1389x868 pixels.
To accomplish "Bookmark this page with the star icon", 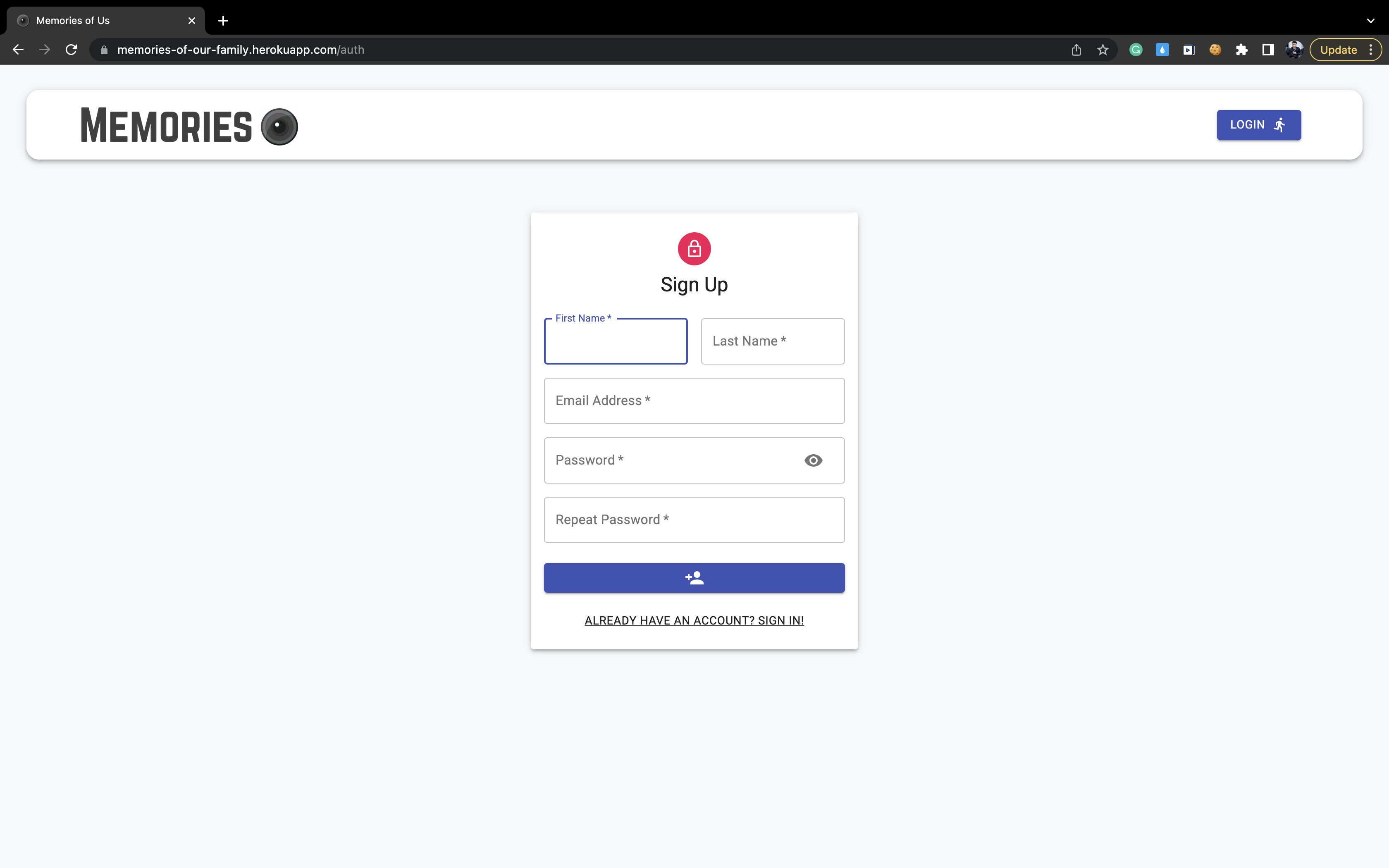I will (1103, 50).
